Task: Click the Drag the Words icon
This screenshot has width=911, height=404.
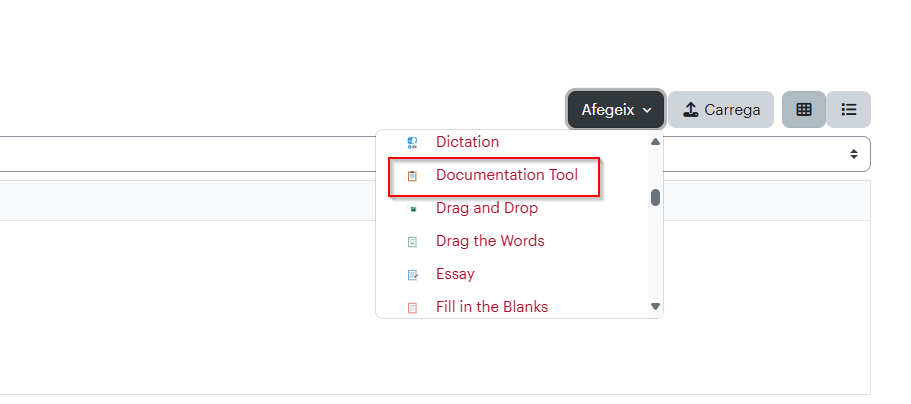Action: coord(412,242)
